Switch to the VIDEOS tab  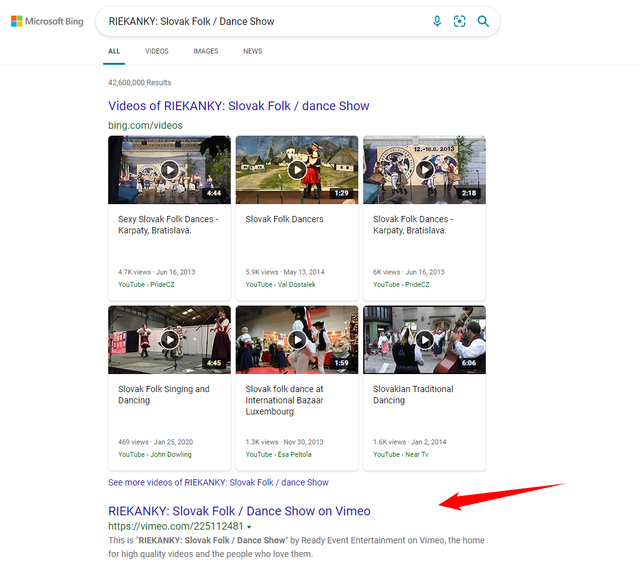coord(157,51)
